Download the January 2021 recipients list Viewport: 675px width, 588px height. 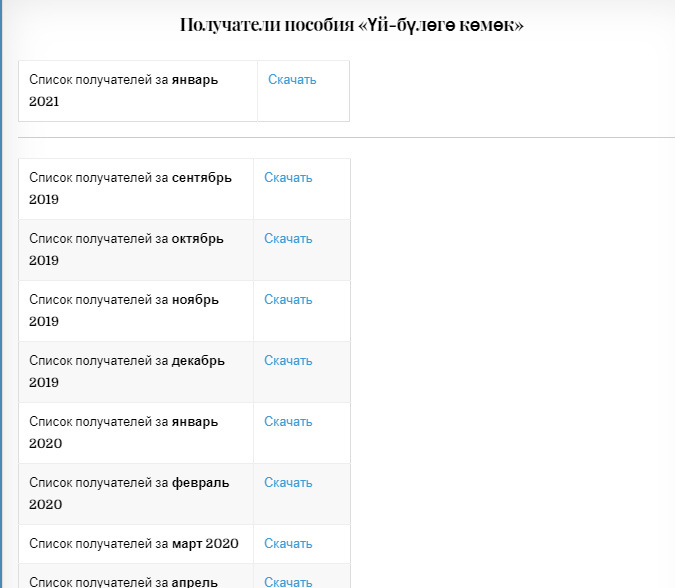click(x=292, y=80)
